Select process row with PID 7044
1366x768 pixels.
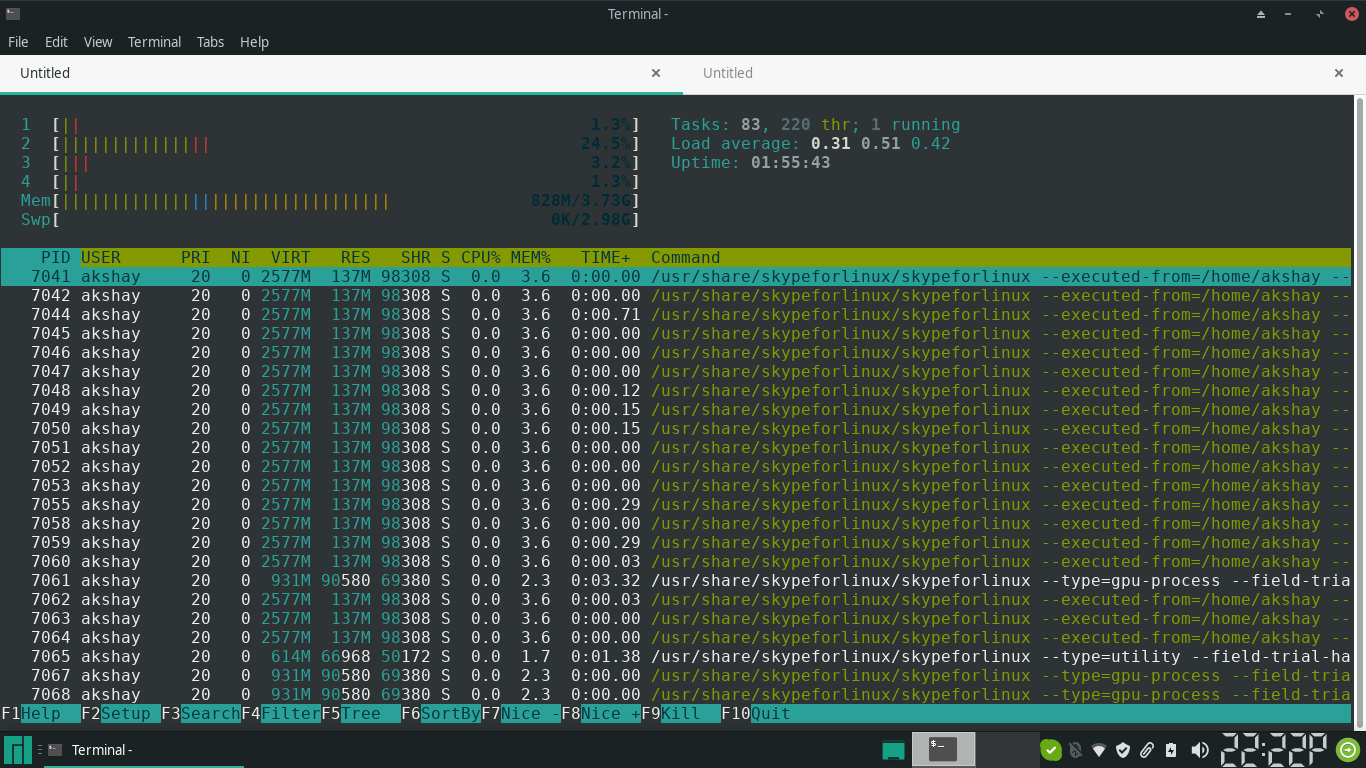(x=676, y=314)
